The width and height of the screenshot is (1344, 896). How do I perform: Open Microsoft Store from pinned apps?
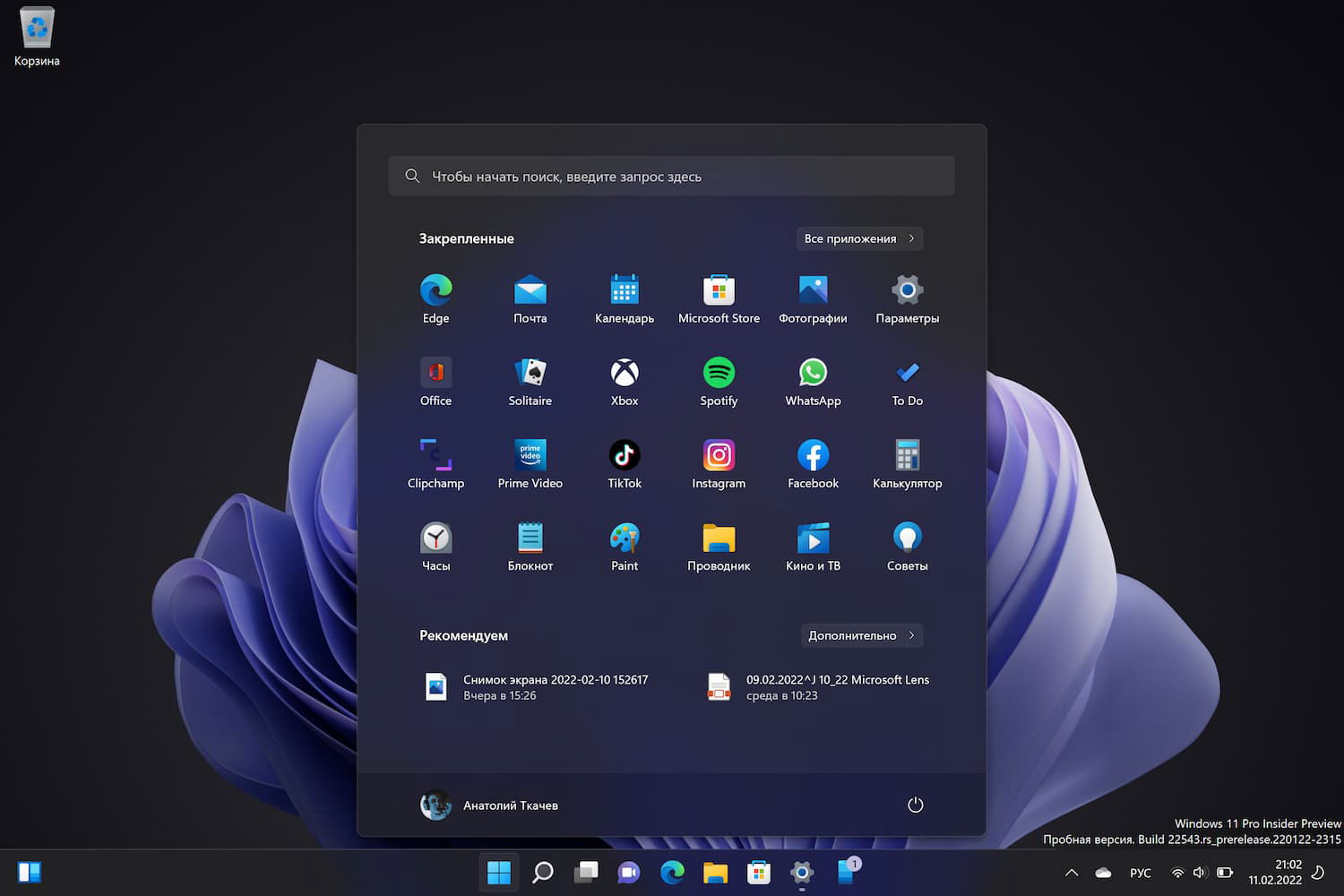719,299
